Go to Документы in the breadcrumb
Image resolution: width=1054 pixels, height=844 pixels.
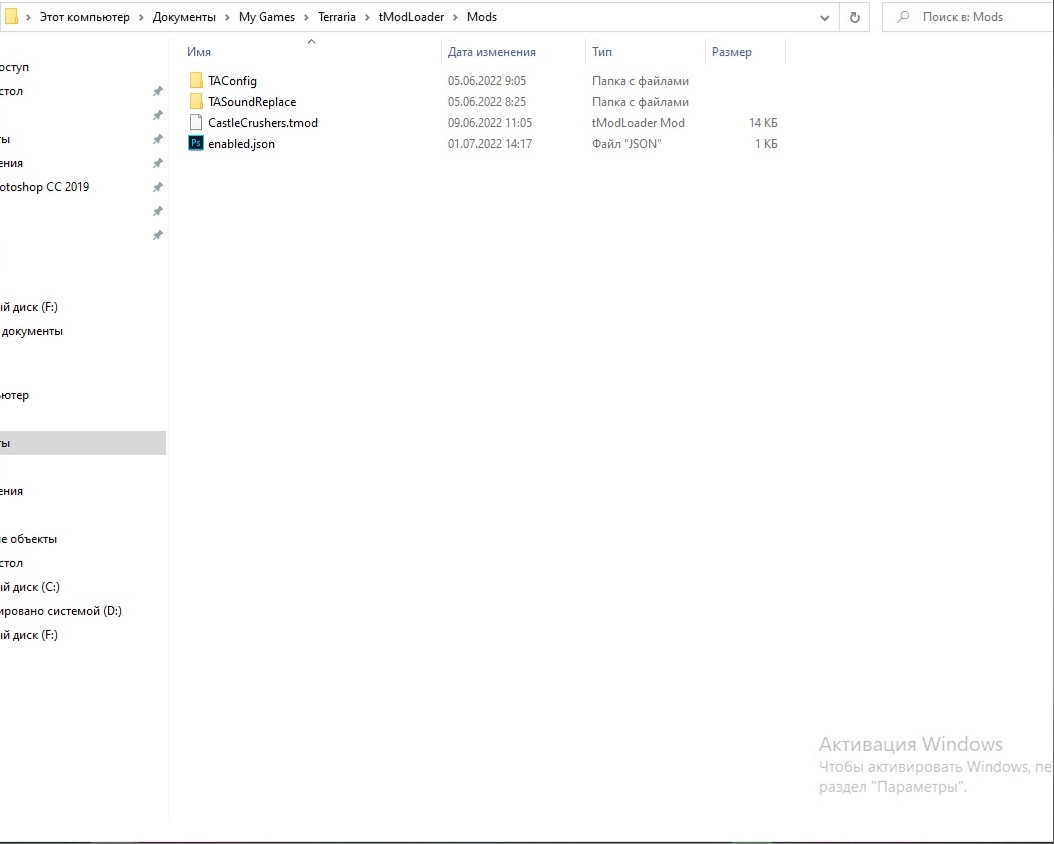point(184,17)
